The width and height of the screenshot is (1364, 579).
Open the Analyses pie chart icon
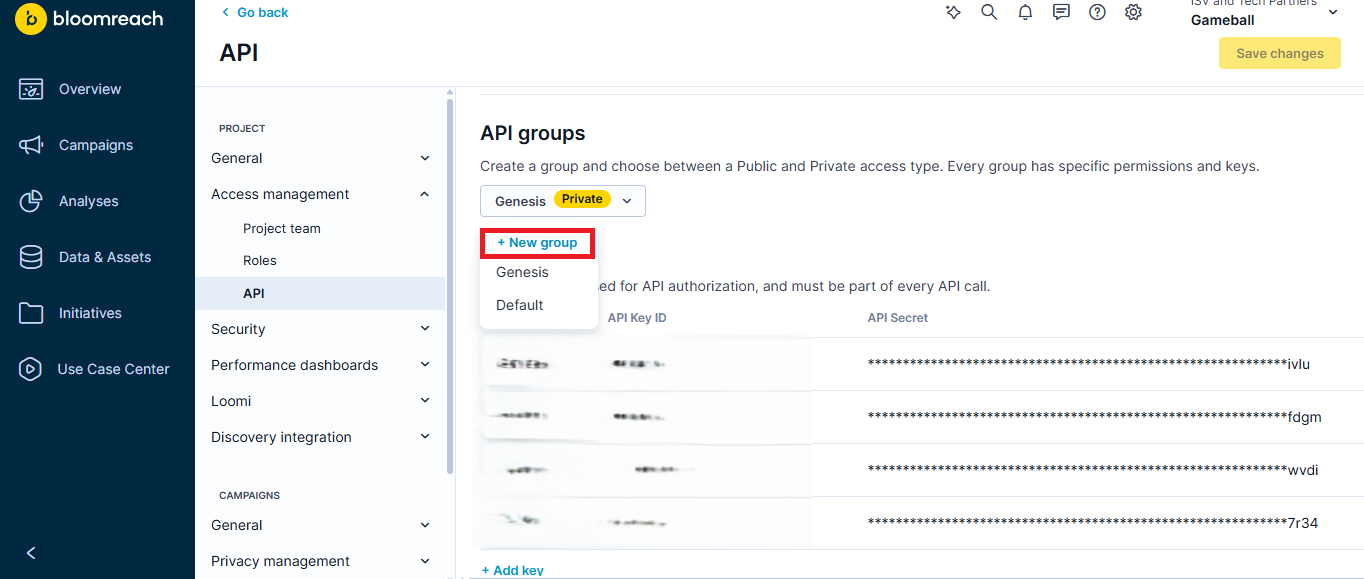[x=31, y=201]
